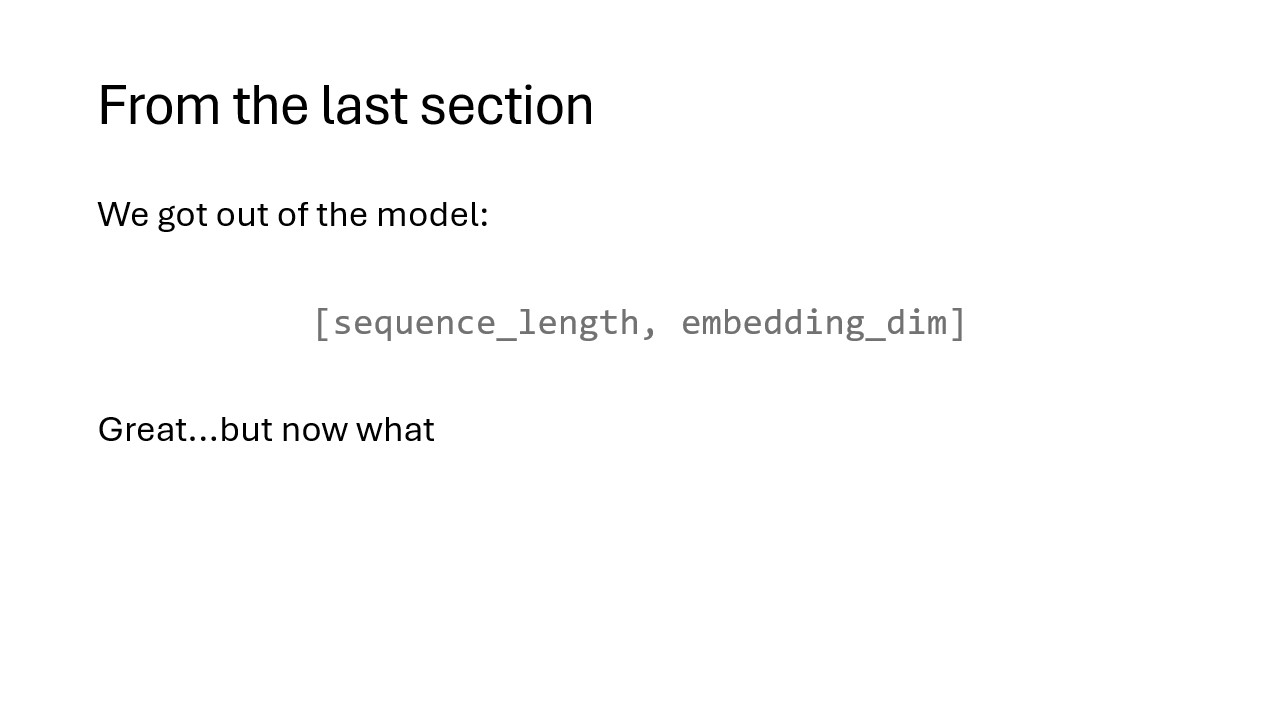Screen dimensions: 1280x720
Task: Click the word "Great" in the last line
Action: pos(142,429)
